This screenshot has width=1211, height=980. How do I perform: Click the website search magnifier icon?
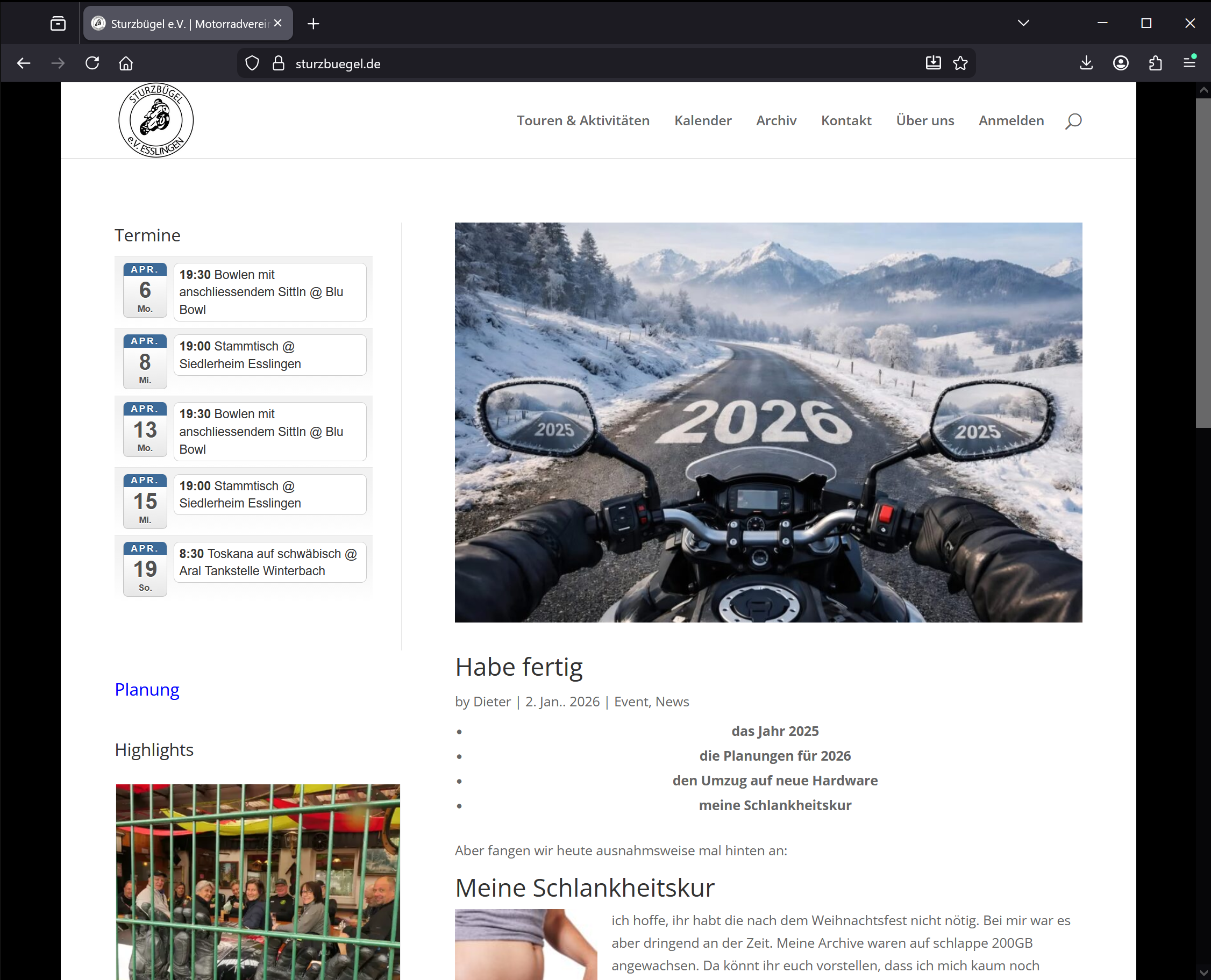coord(1073,121)
